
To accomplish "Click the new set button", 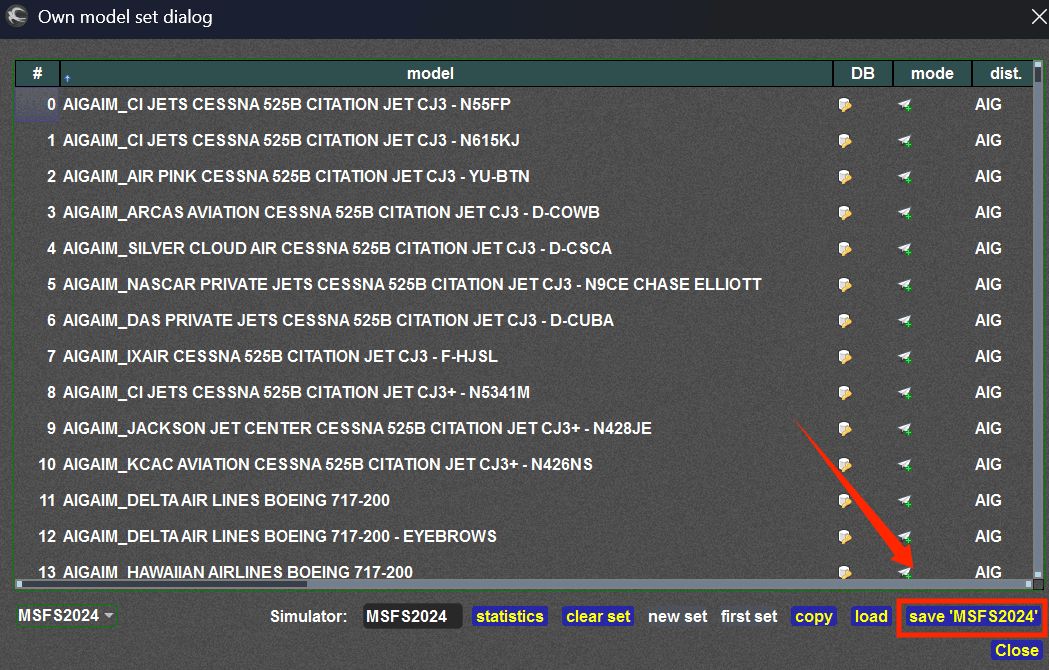I will (x=678, y=616).
